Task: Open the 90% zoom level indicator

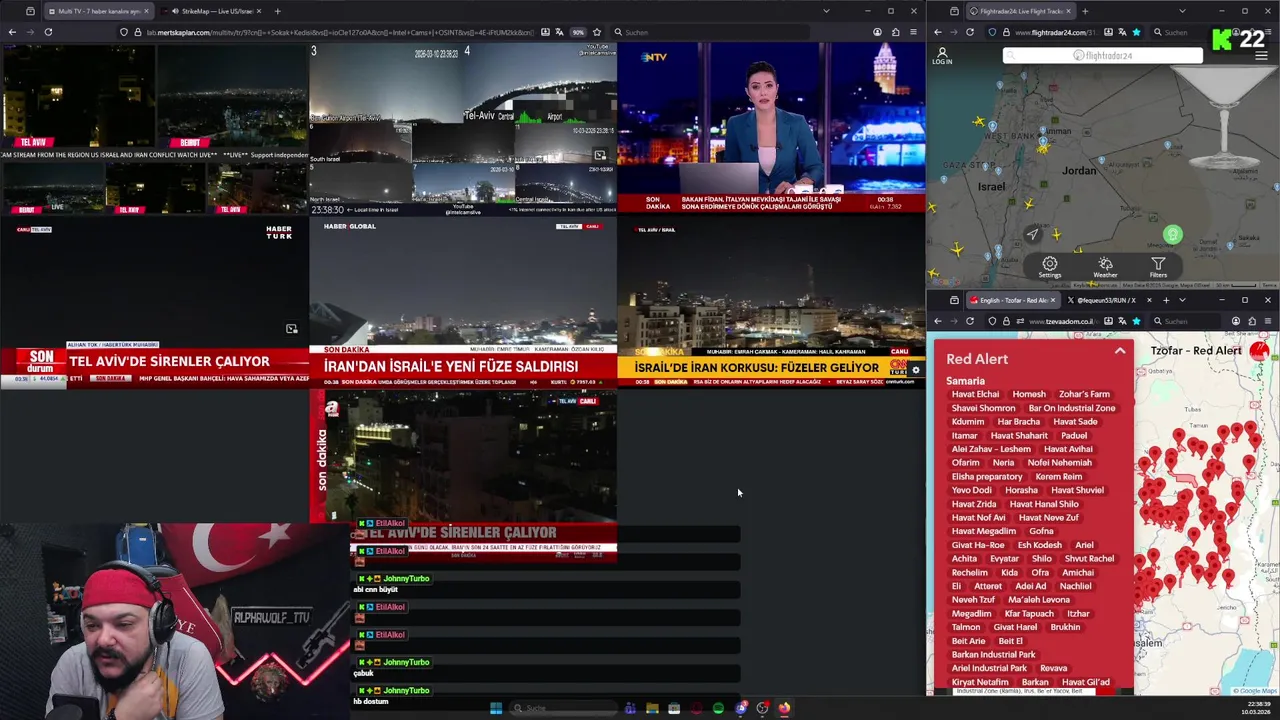Action: pyautogui.click(x=578, y=32)
